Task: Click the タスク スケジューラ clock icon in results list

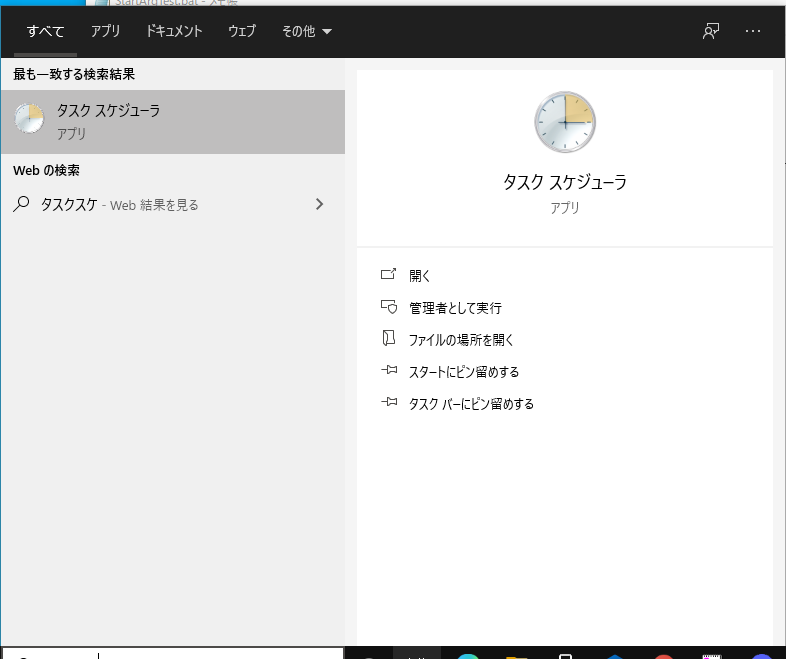Action: point(29,119)
